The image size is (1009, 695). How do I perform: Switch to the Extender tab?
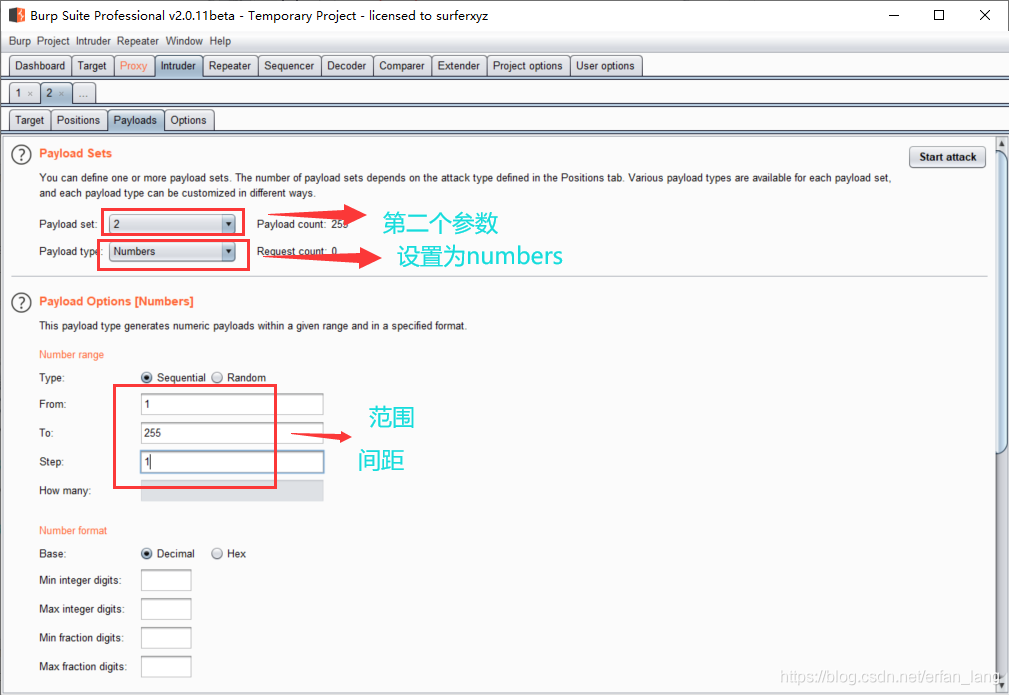459,66
